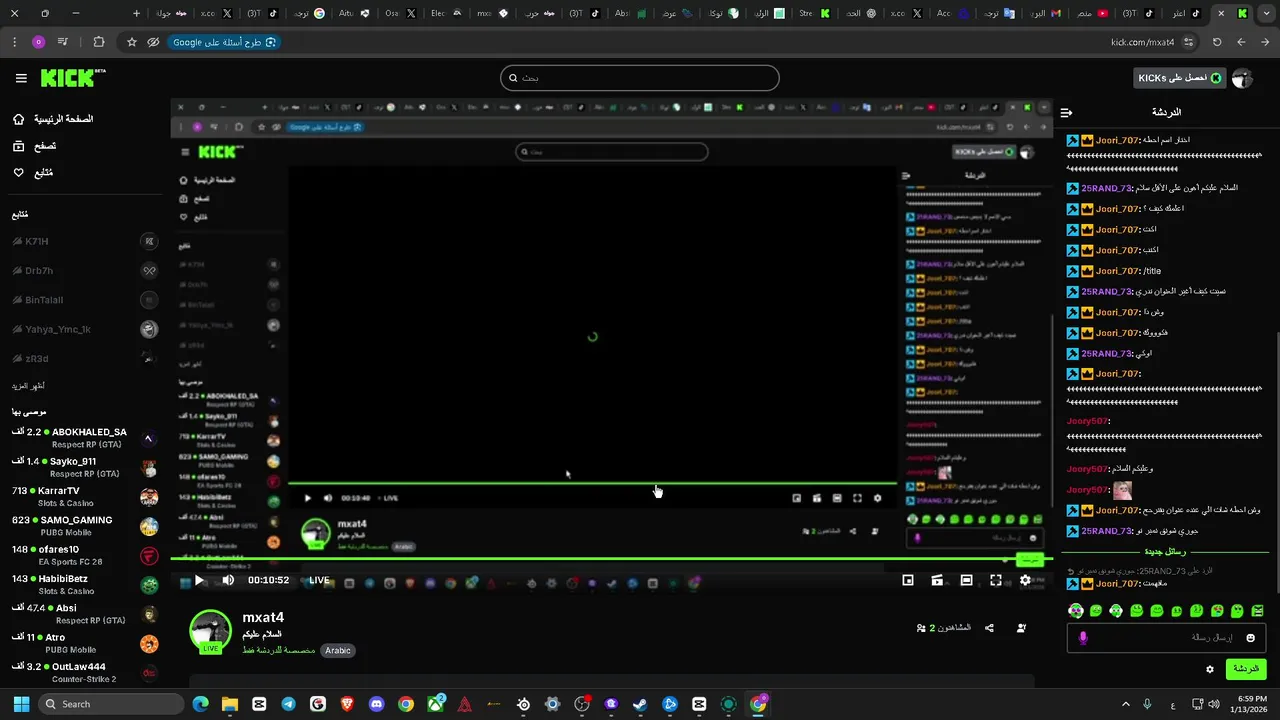Open recommended channel ofares10

point(84,555)
